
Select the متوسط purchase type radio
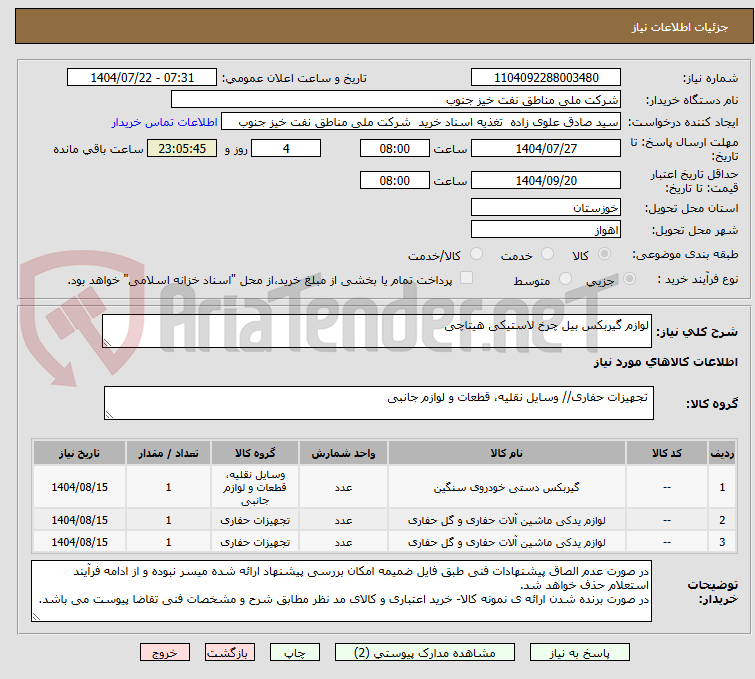pos(565,279)
